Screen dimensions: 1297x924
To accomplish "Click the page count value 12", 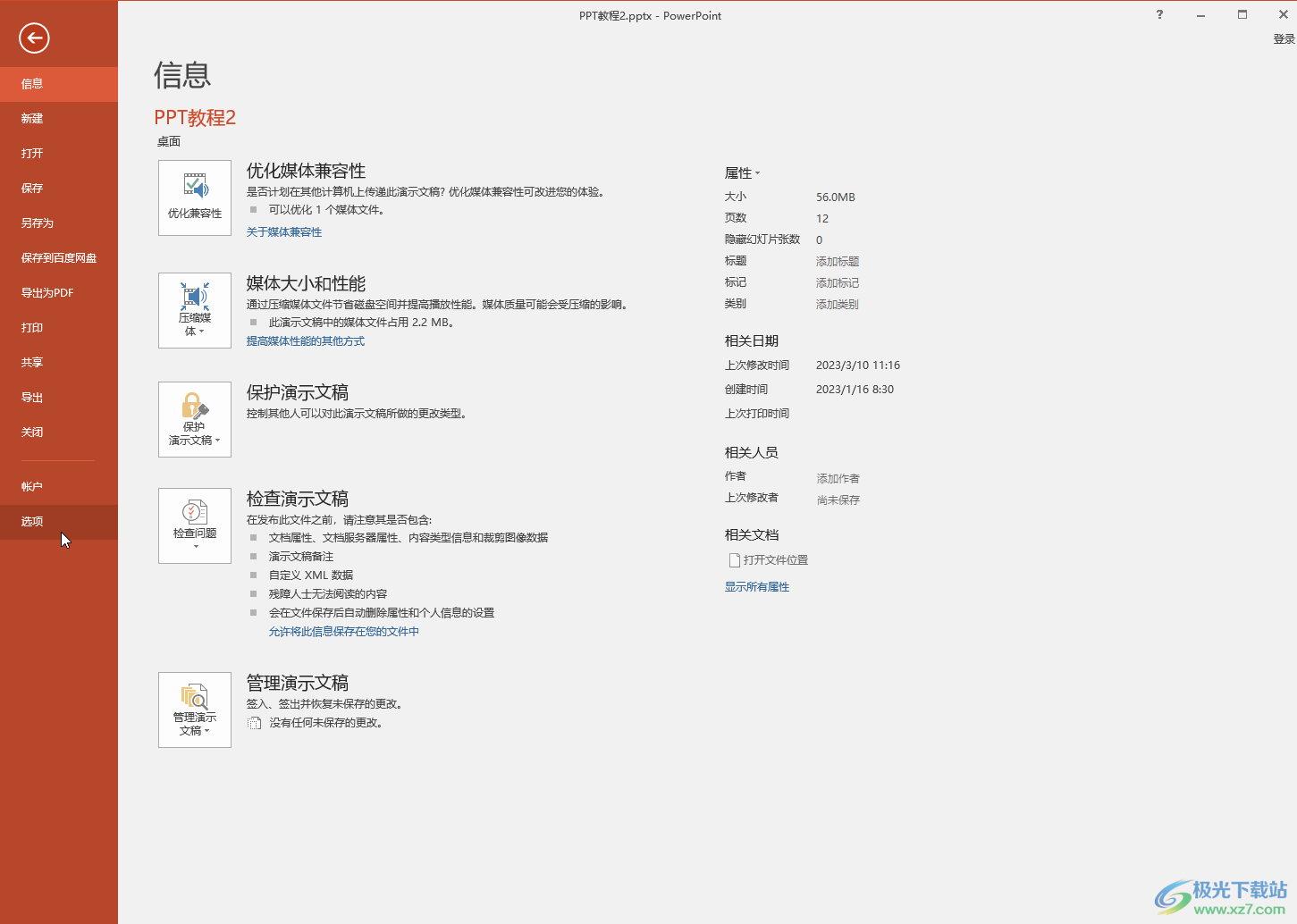I will 822,219.
